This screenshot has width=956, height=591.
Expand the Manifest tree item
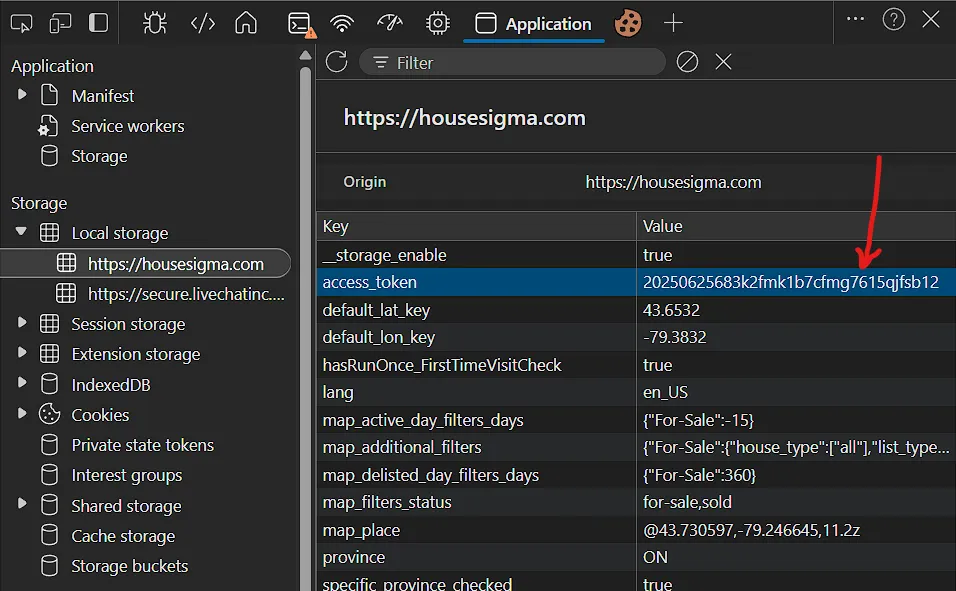tap(22, 95)
